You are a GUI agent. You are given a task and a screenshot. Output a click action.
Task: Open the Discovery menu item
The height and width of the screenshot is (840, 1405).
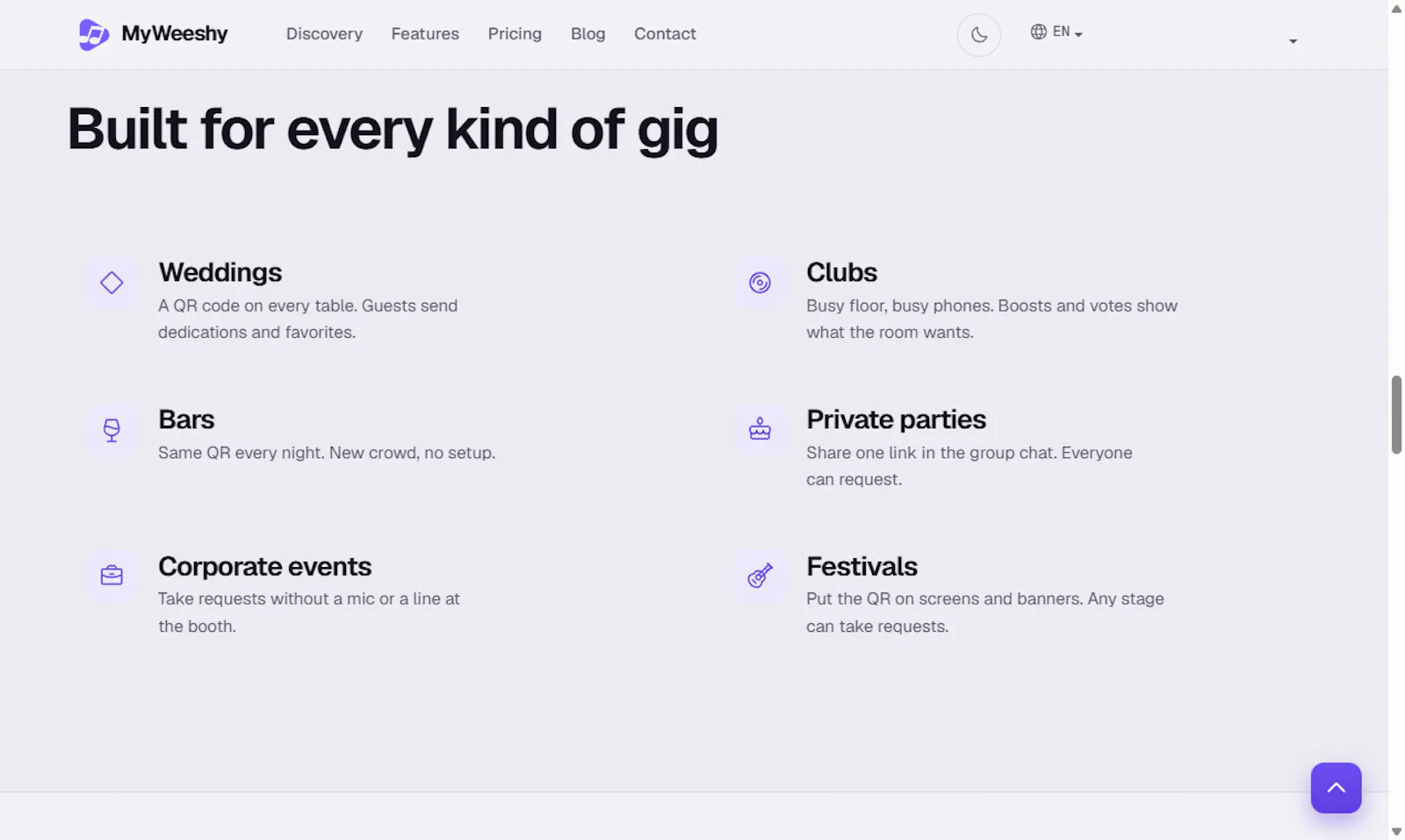click(x=324, y=34)
